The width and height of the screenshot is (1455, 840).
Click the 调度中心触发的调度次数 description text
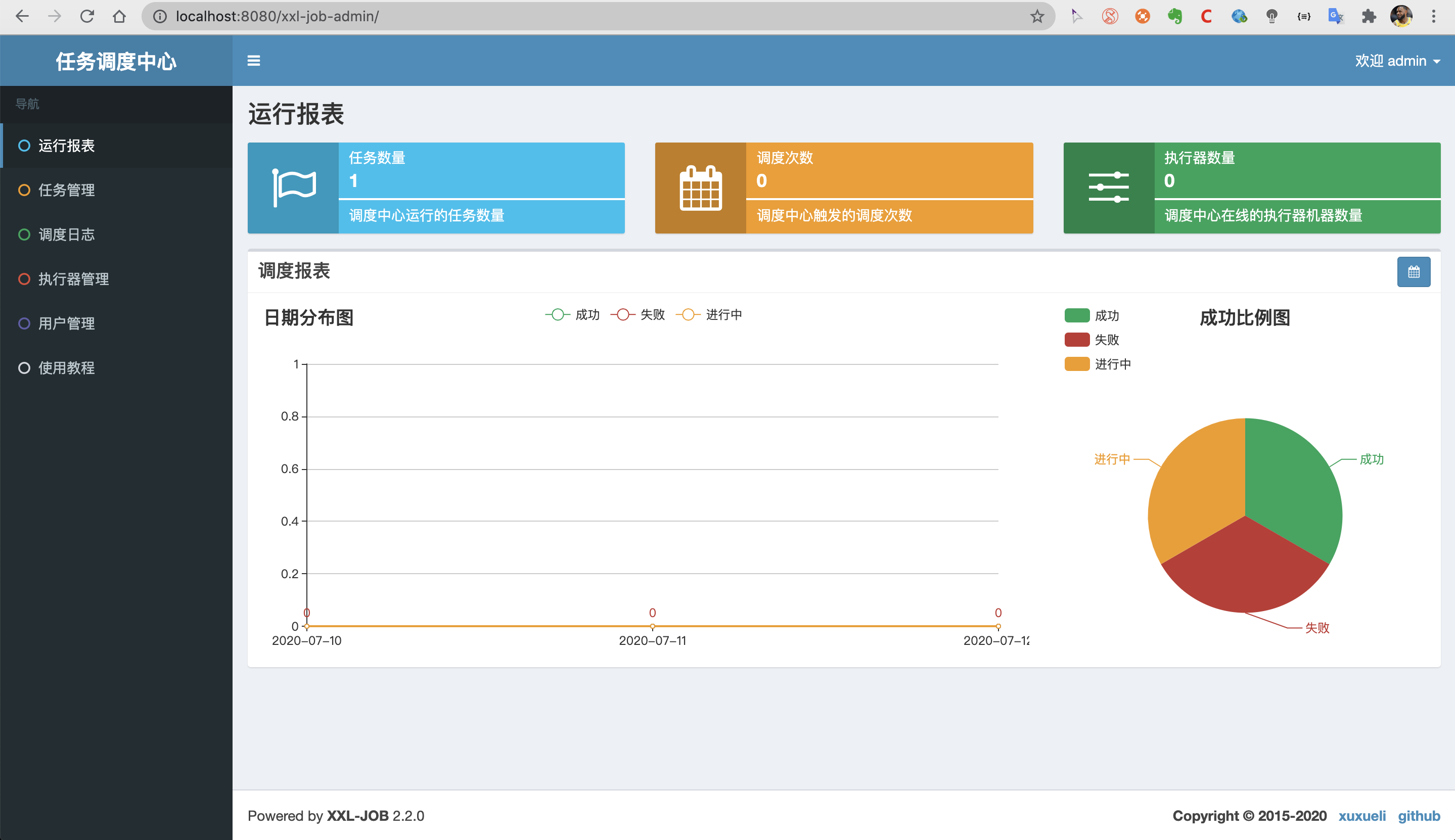[x=834, y=215]
